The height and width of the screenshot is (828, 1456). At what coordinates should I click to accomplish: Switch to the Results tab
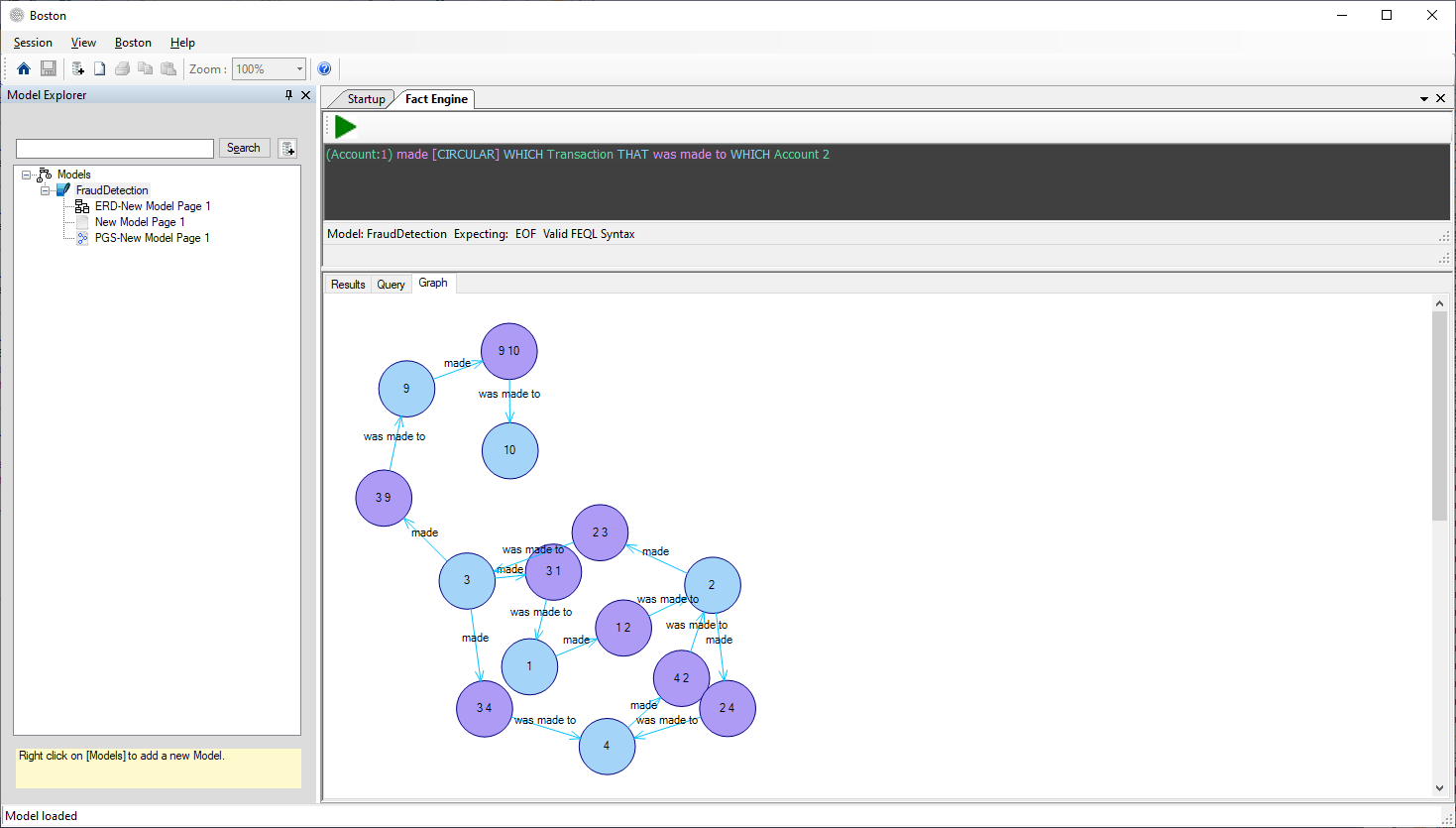[348, 285]
